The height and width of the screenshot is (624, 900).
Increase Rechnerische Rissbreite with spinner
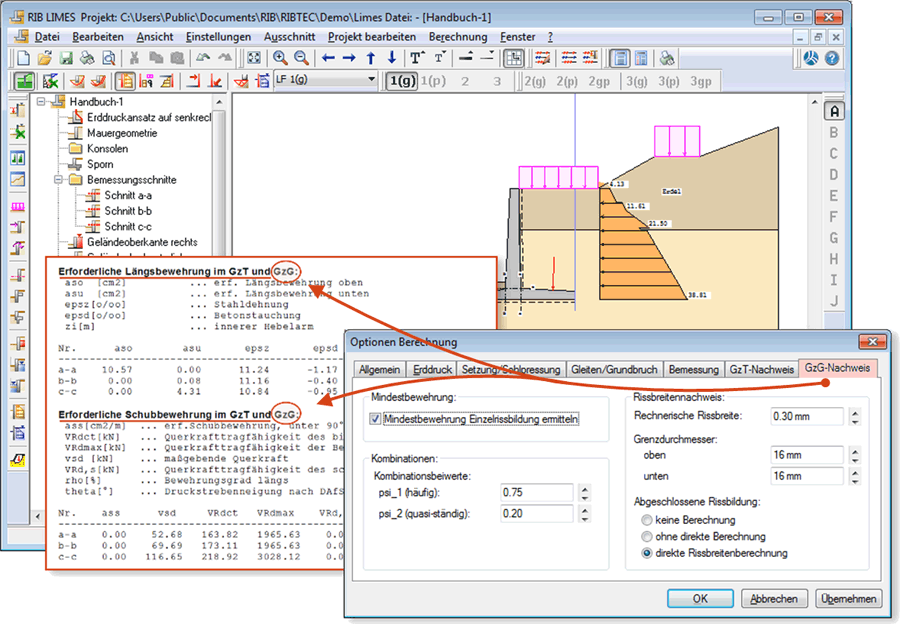point(855,412)
